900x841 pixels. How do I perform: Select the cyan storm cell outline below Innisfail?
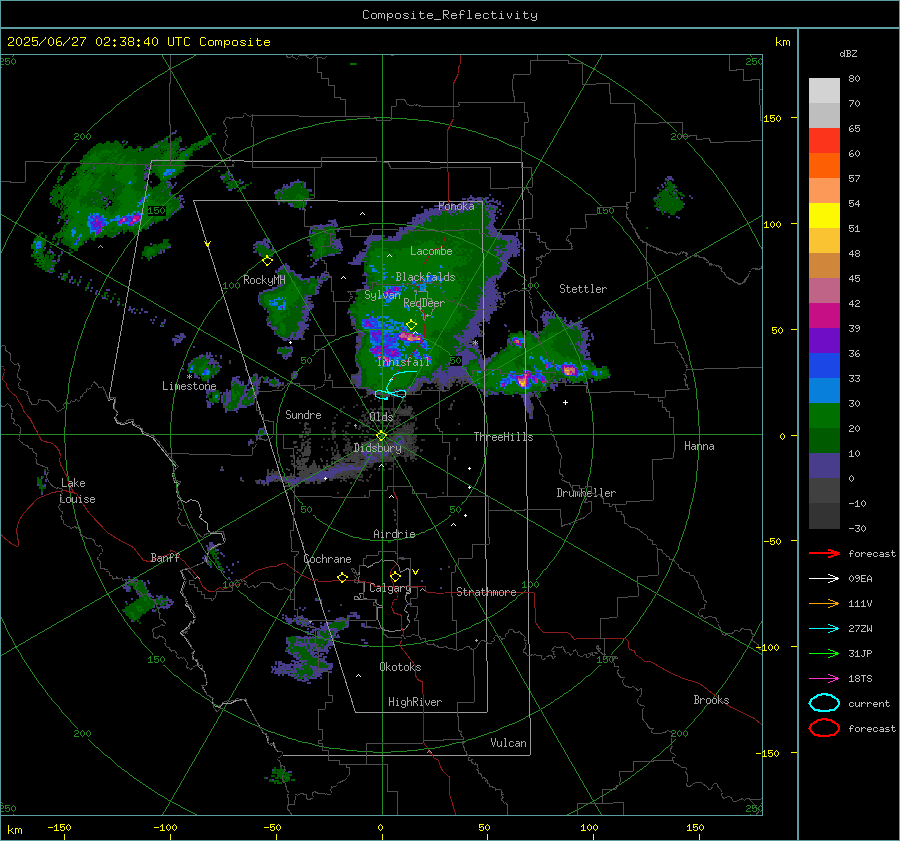[x=395, y=385]
